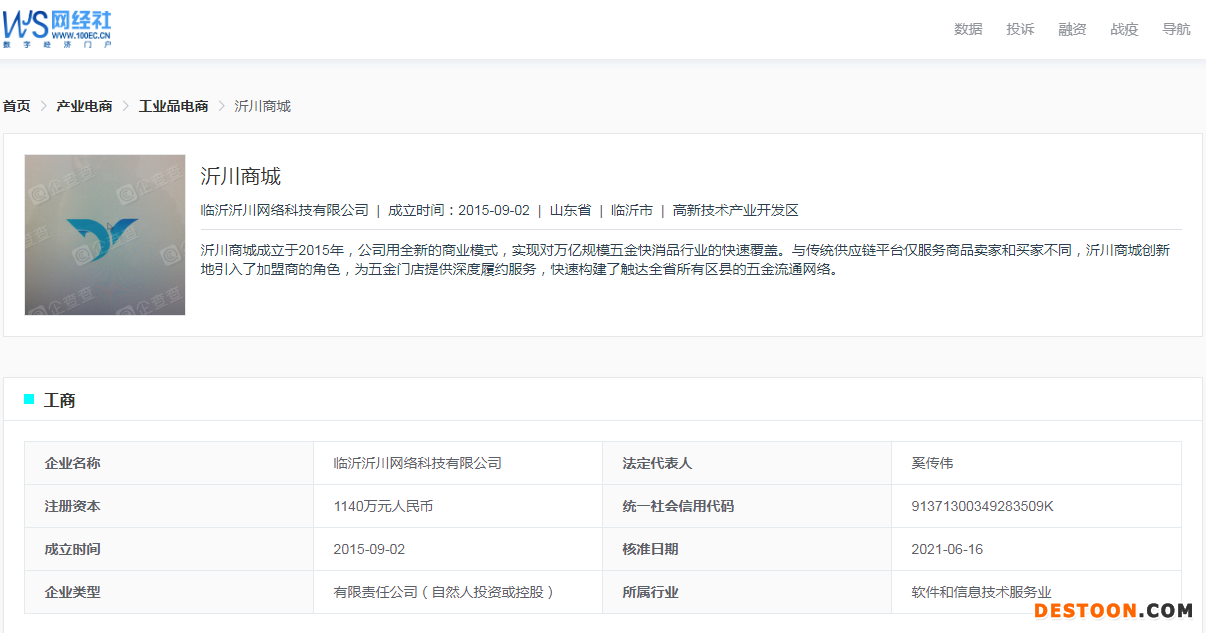1206x633 pixels.
Task: Click 沂川商城 in the breadcrumb trail
Action: 262,106
